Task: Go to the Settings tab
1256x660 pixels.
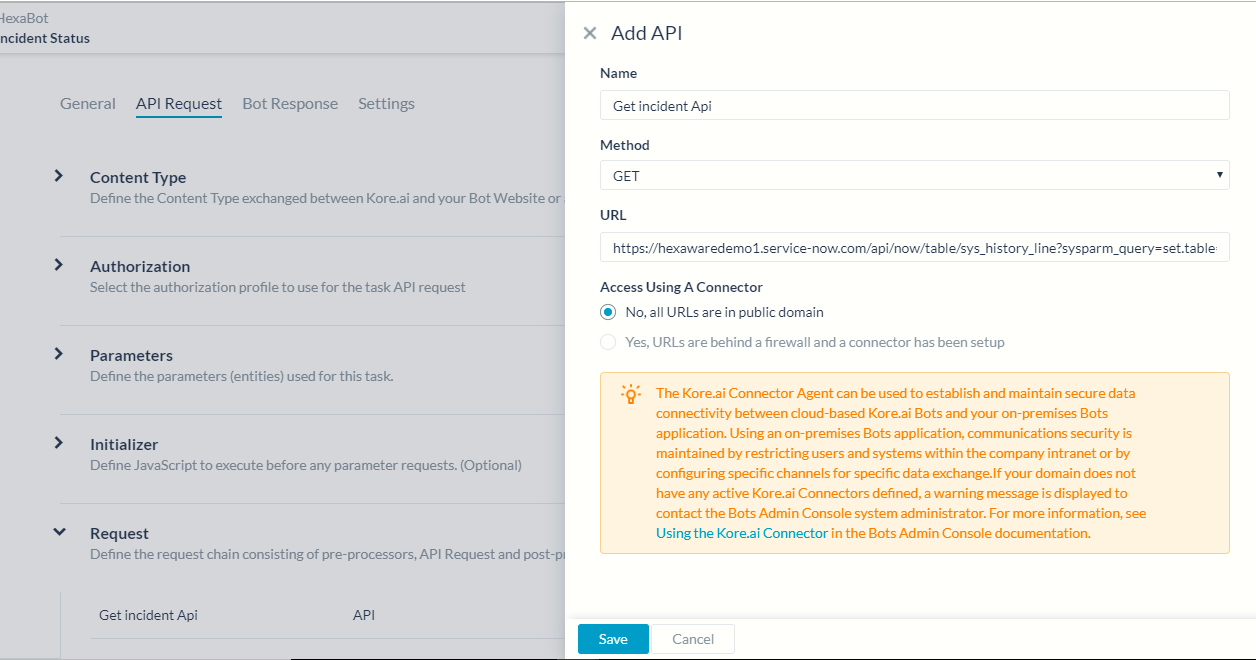Action: (x=386, y=104)
